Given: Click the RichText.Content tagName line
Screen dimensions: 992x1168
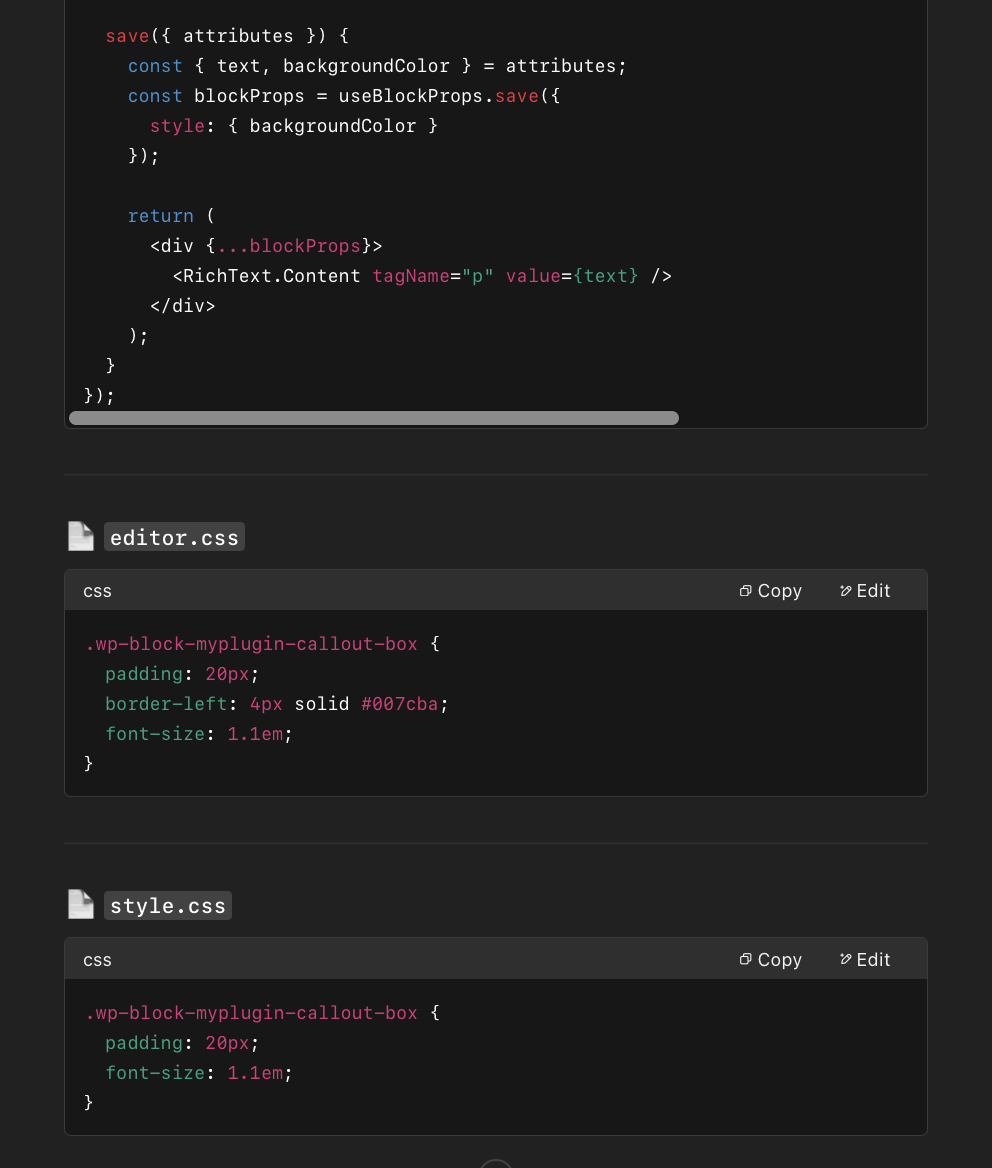Looking at the screenshot, I should pos(422,276).
